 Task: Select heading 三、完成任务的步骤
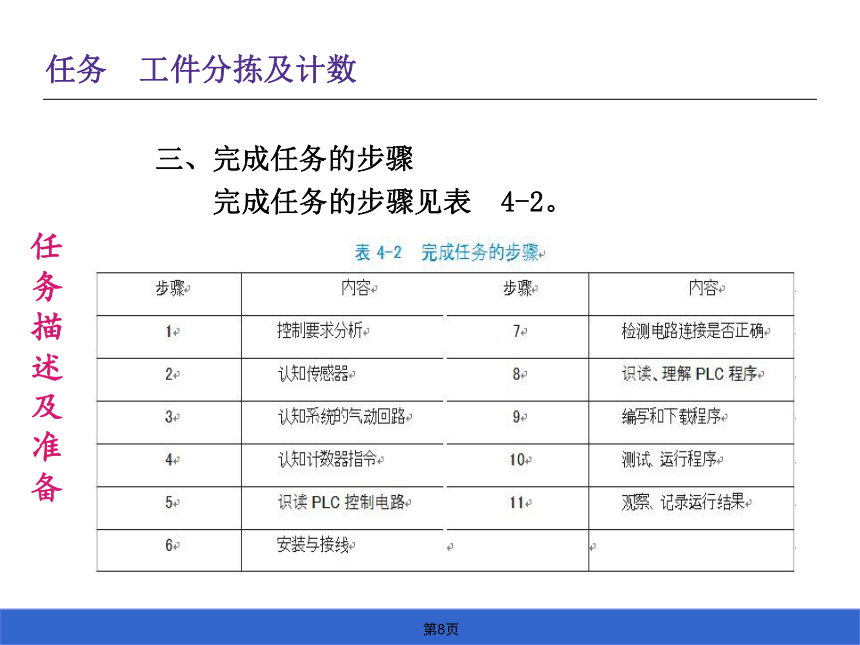point(284,159)
